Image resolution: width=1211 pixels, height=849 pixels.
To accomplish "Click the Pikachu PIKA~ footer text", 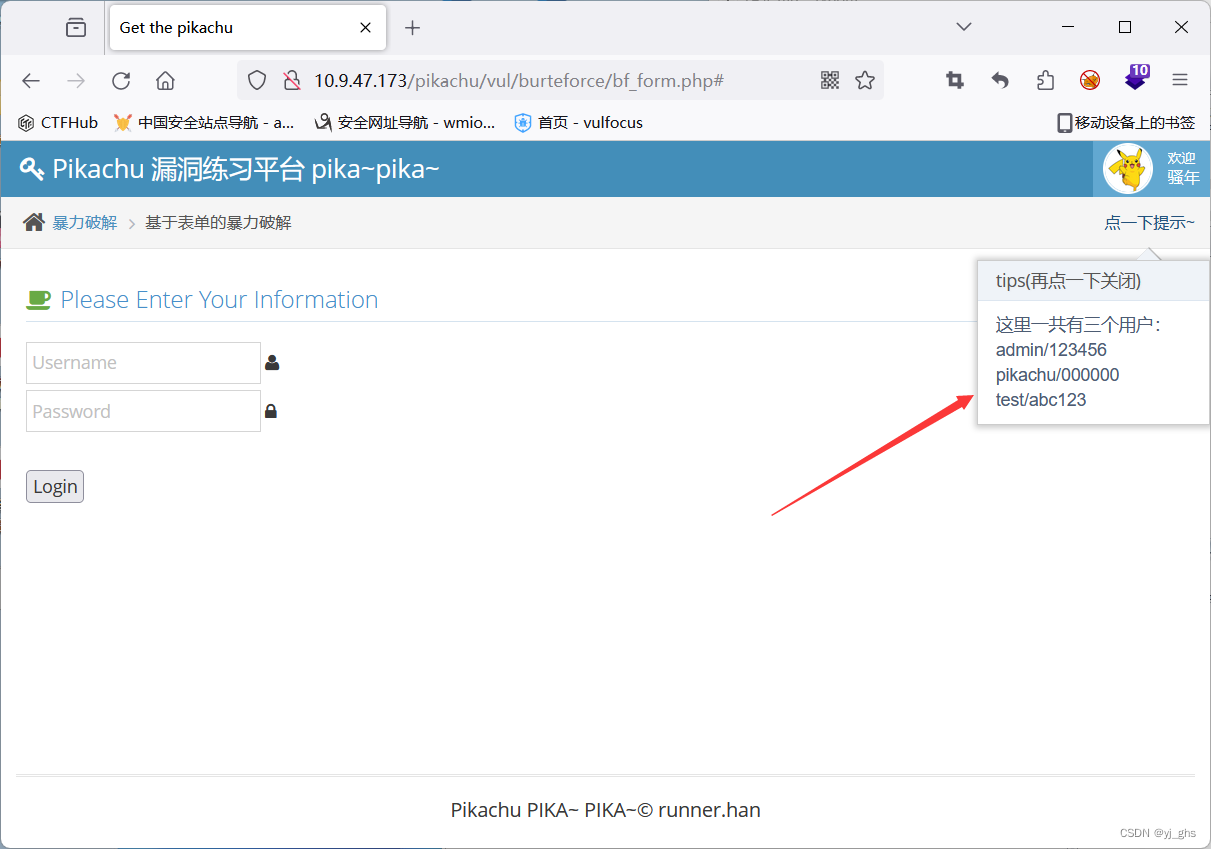I will pos(605,810).
